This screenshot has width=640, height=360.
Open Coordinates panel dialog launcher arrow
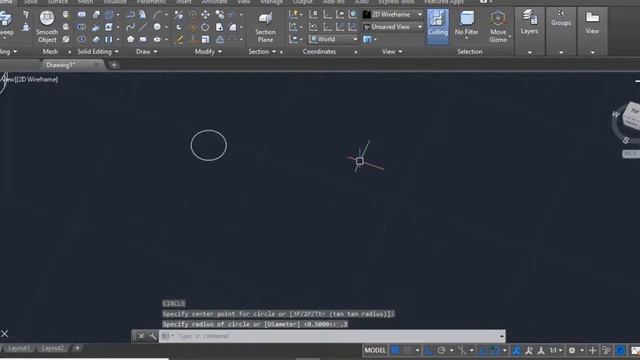356,52
